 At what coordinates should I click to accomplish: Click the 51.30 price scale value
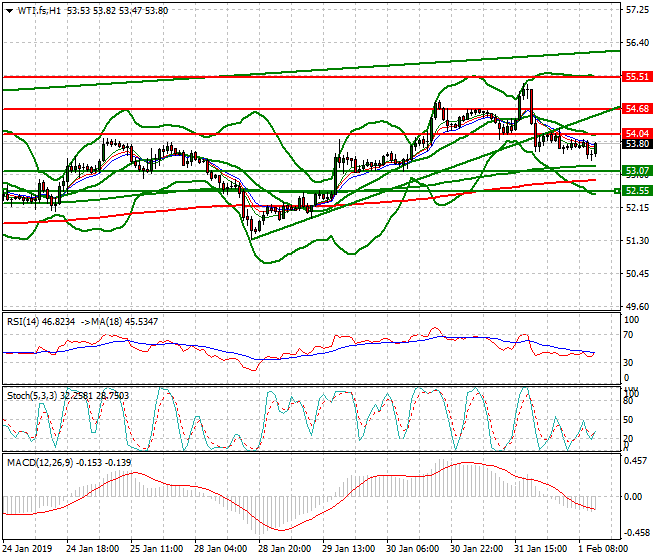coord(637,240)
